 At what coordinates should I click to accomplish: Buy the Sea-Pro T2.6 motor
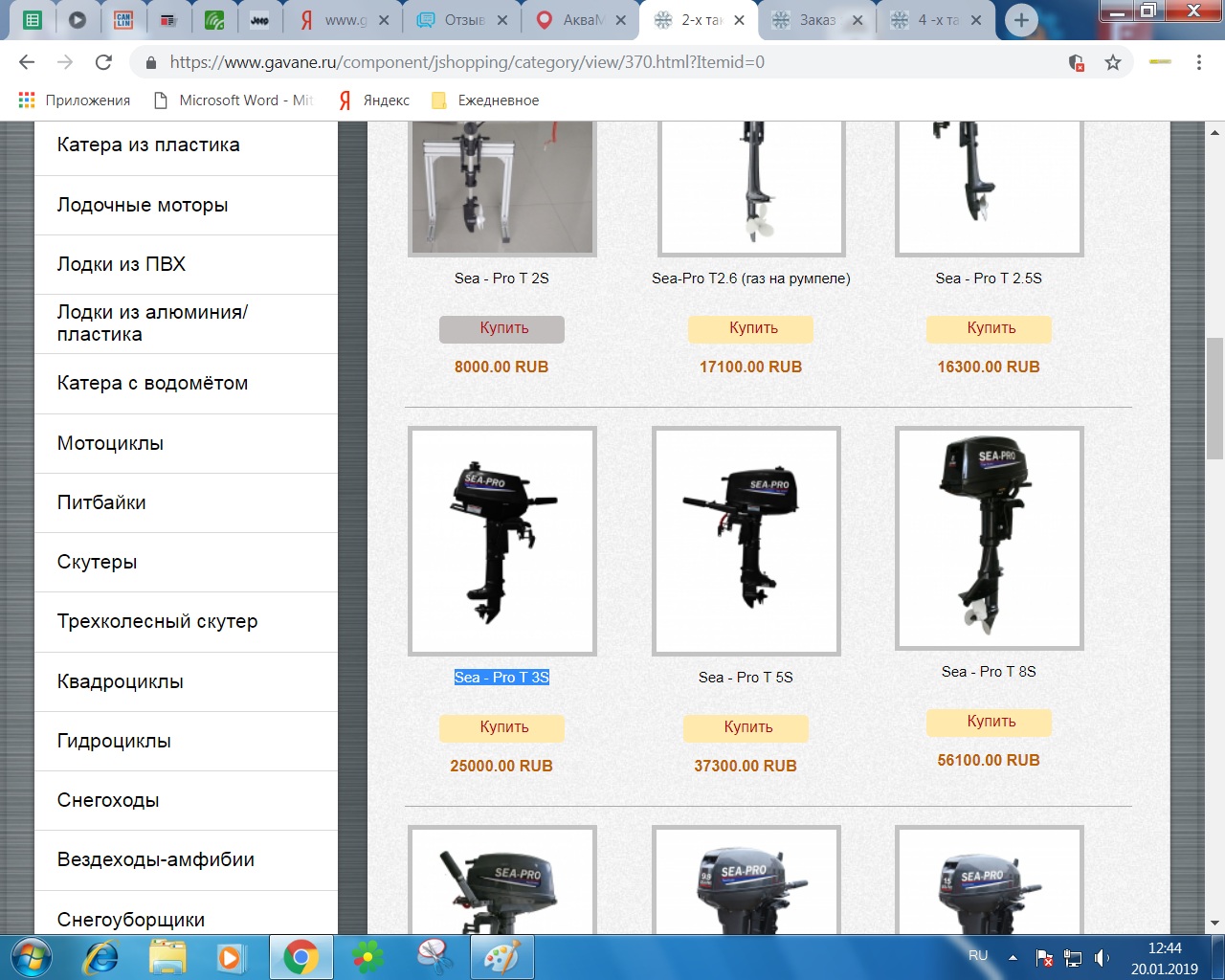[x=750, y=328]
